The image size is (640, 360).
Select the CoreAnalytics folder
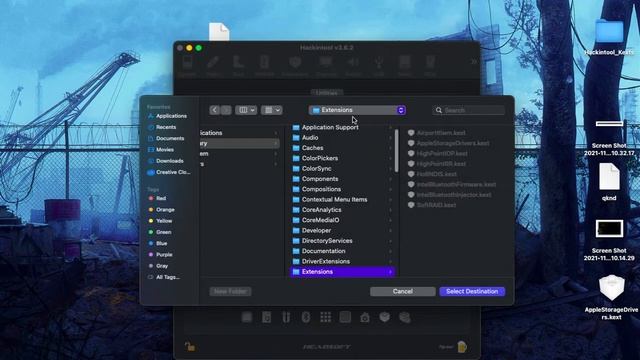(x=342, y=210)
